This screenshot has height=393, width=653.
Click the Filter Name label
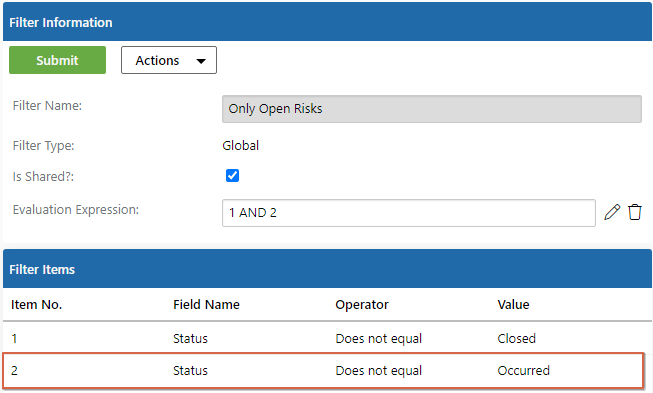click(x=47, y=106)
